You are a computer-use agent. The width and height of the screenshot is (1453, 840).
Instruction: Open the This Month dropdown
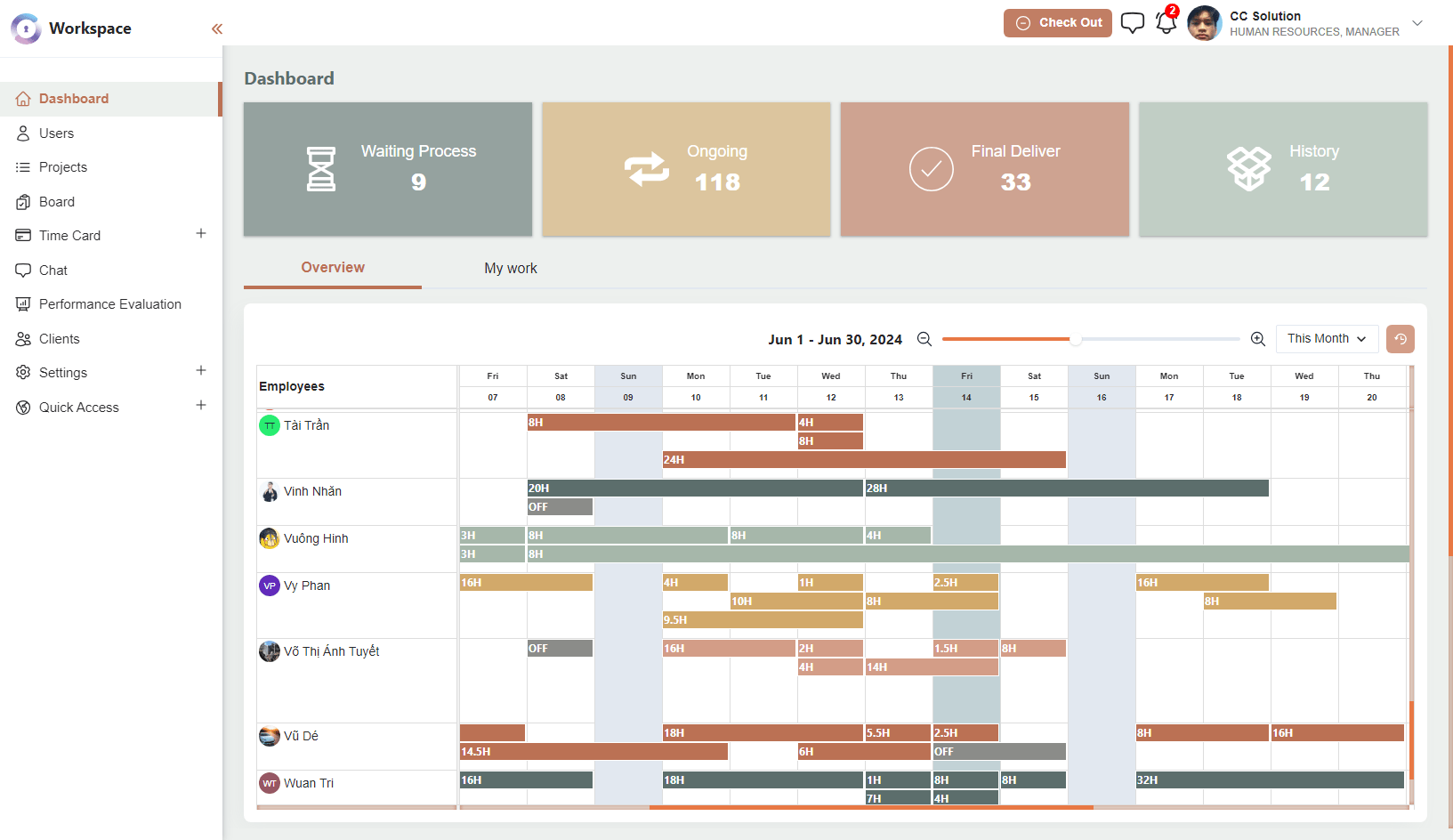[x=1327, y=339]
